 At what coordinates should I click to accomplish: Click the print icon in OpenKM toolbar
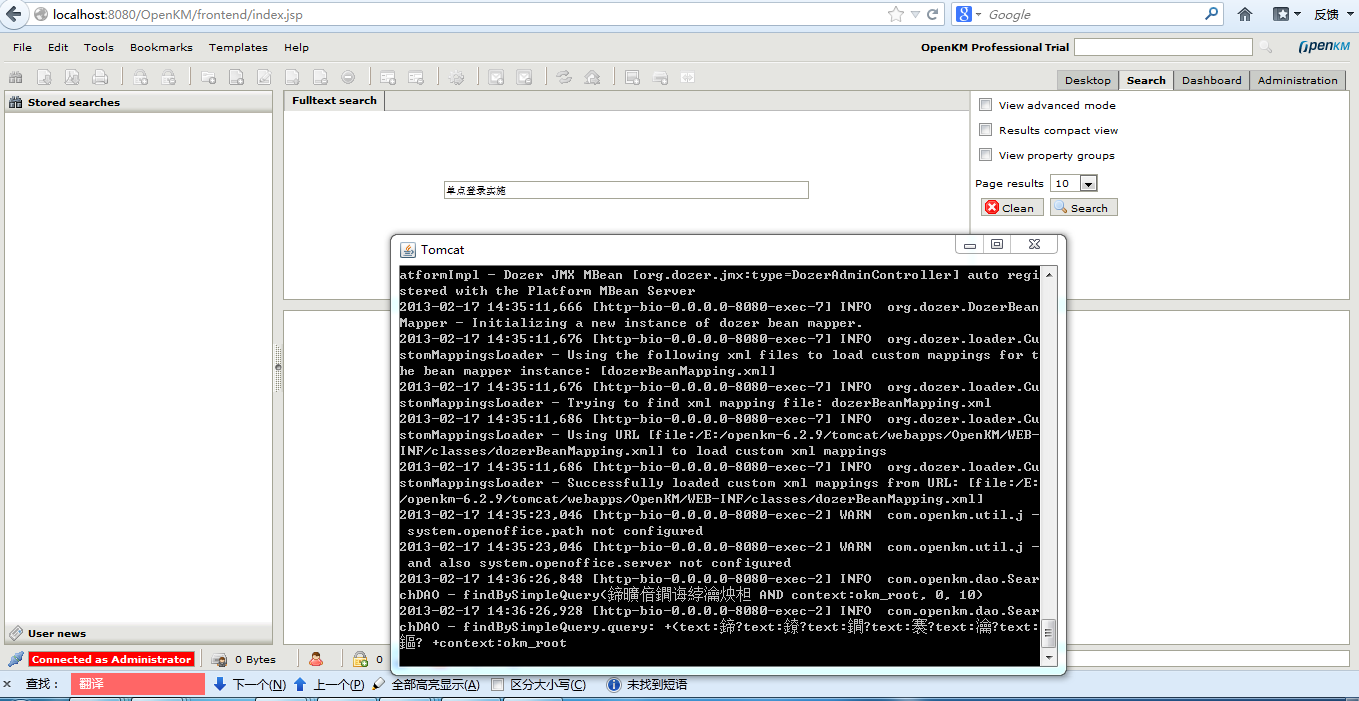coord(100,77)
